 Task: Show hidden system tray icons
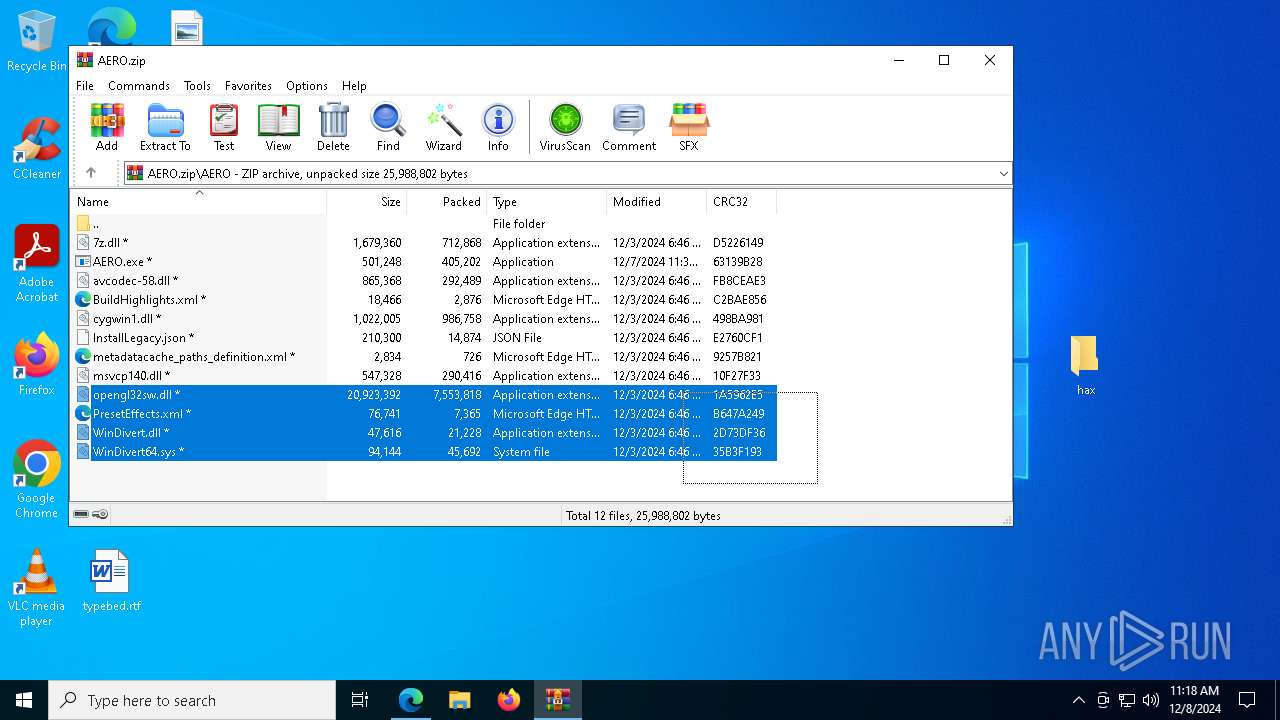(1078, 700)
